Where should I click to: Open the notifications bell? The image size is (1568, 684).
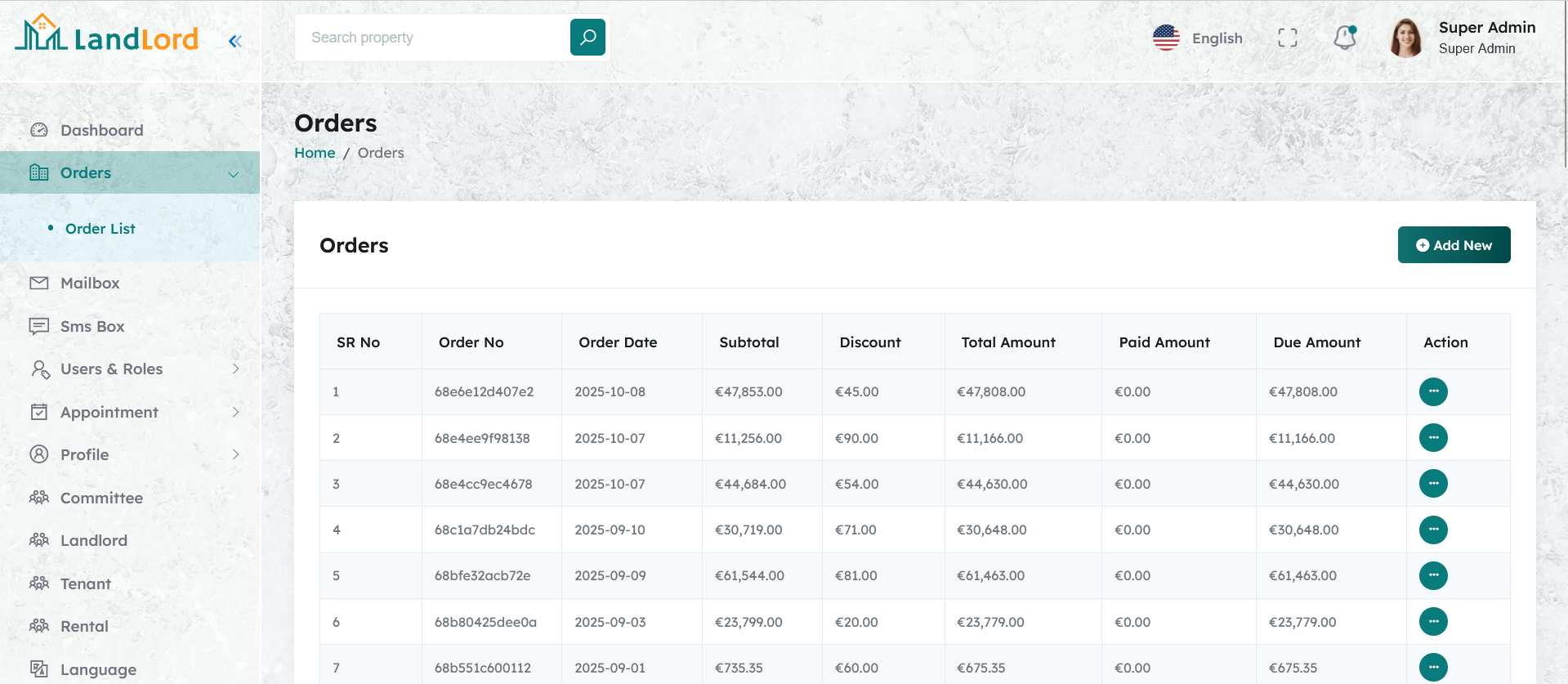coord(1344,38)
